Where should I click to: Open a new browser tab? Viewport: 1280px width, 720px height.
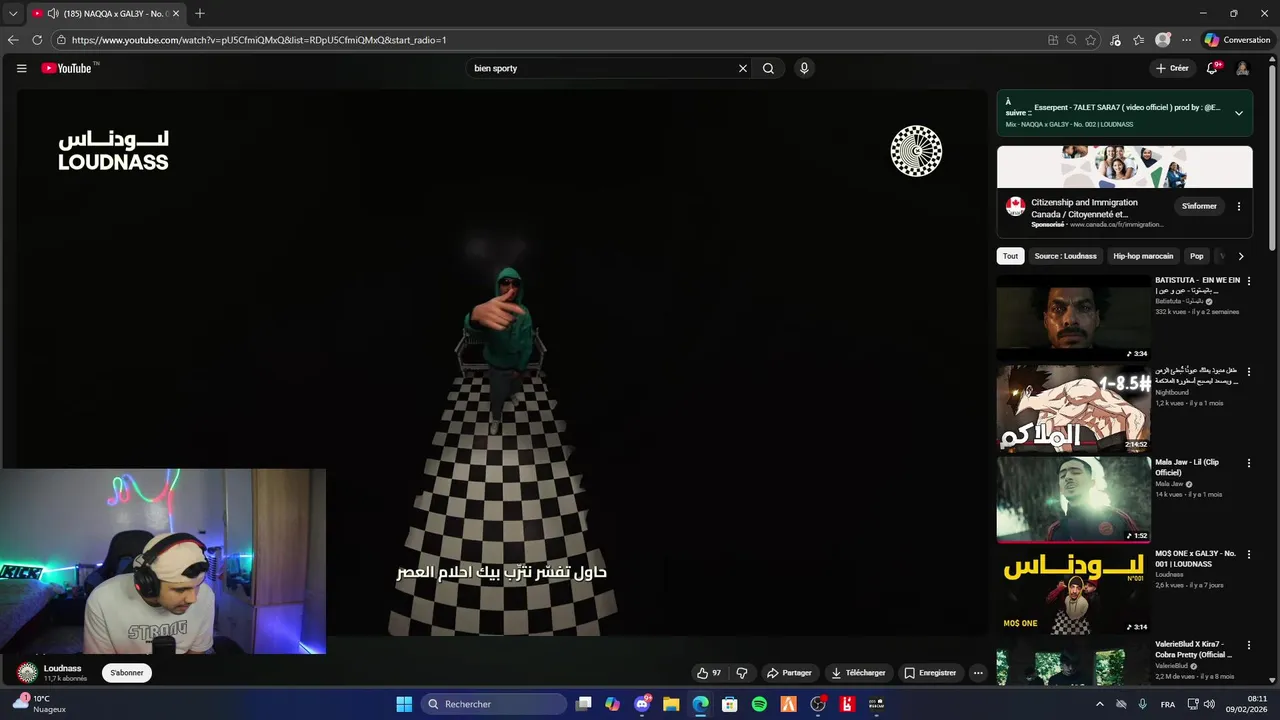[x=200, y=13]
